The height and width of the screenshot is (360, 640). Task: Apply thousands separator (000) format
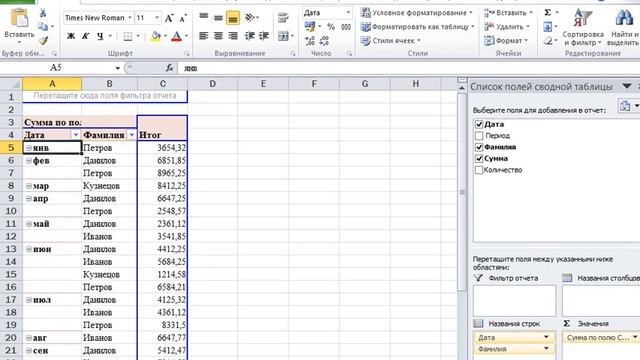pyautogui.click(x=346, y=27)
